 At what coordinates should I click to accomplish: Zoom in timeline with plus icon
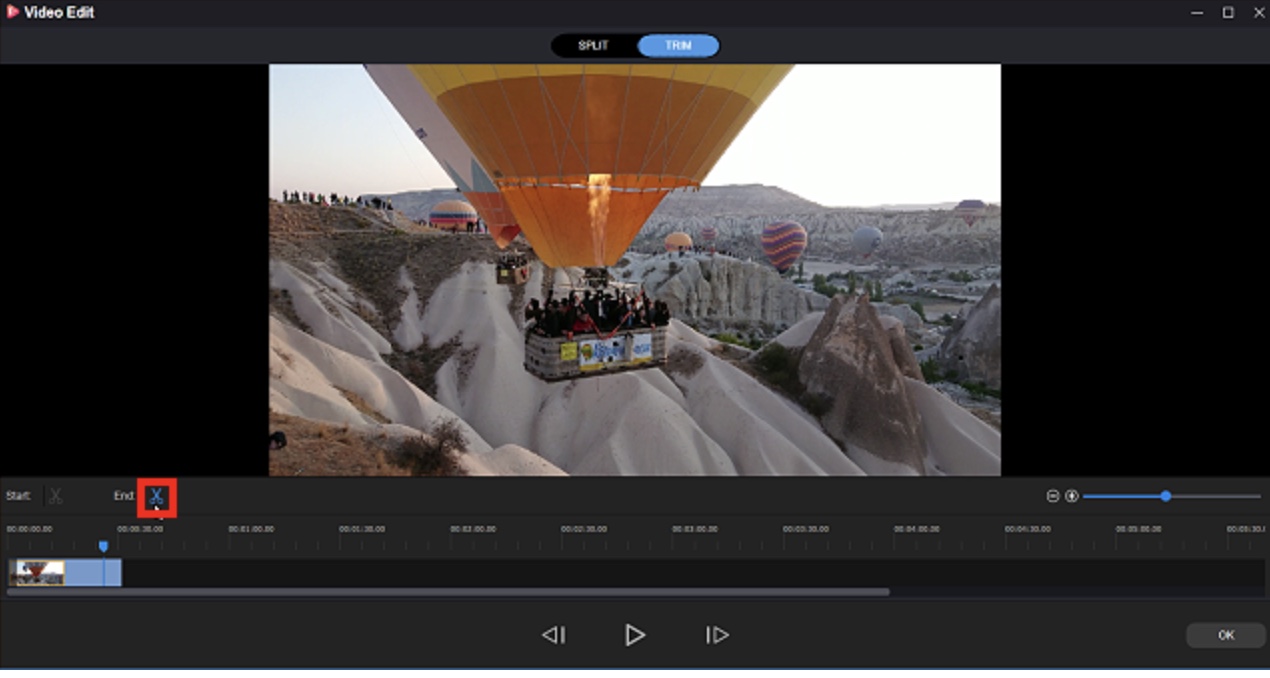click(1072, 496)
